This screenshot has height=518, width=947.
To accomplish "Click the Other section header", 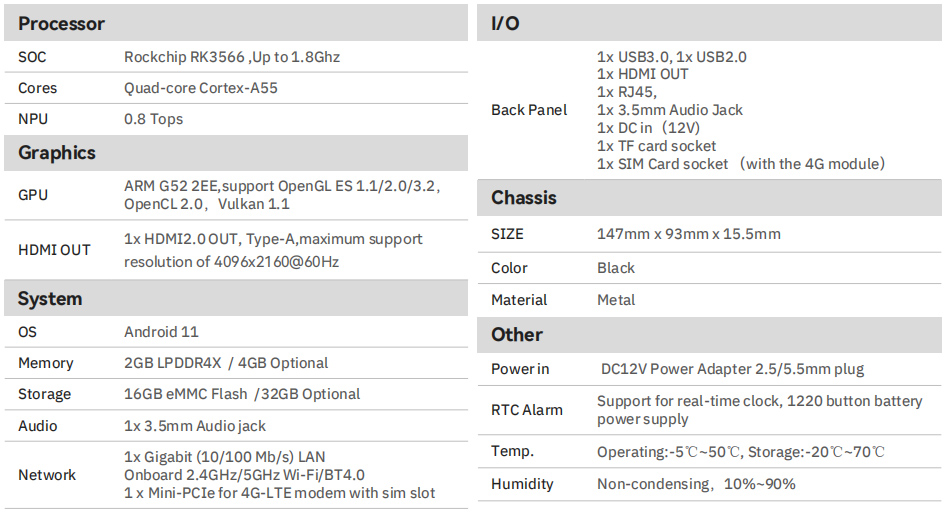I will coord(709,334).
